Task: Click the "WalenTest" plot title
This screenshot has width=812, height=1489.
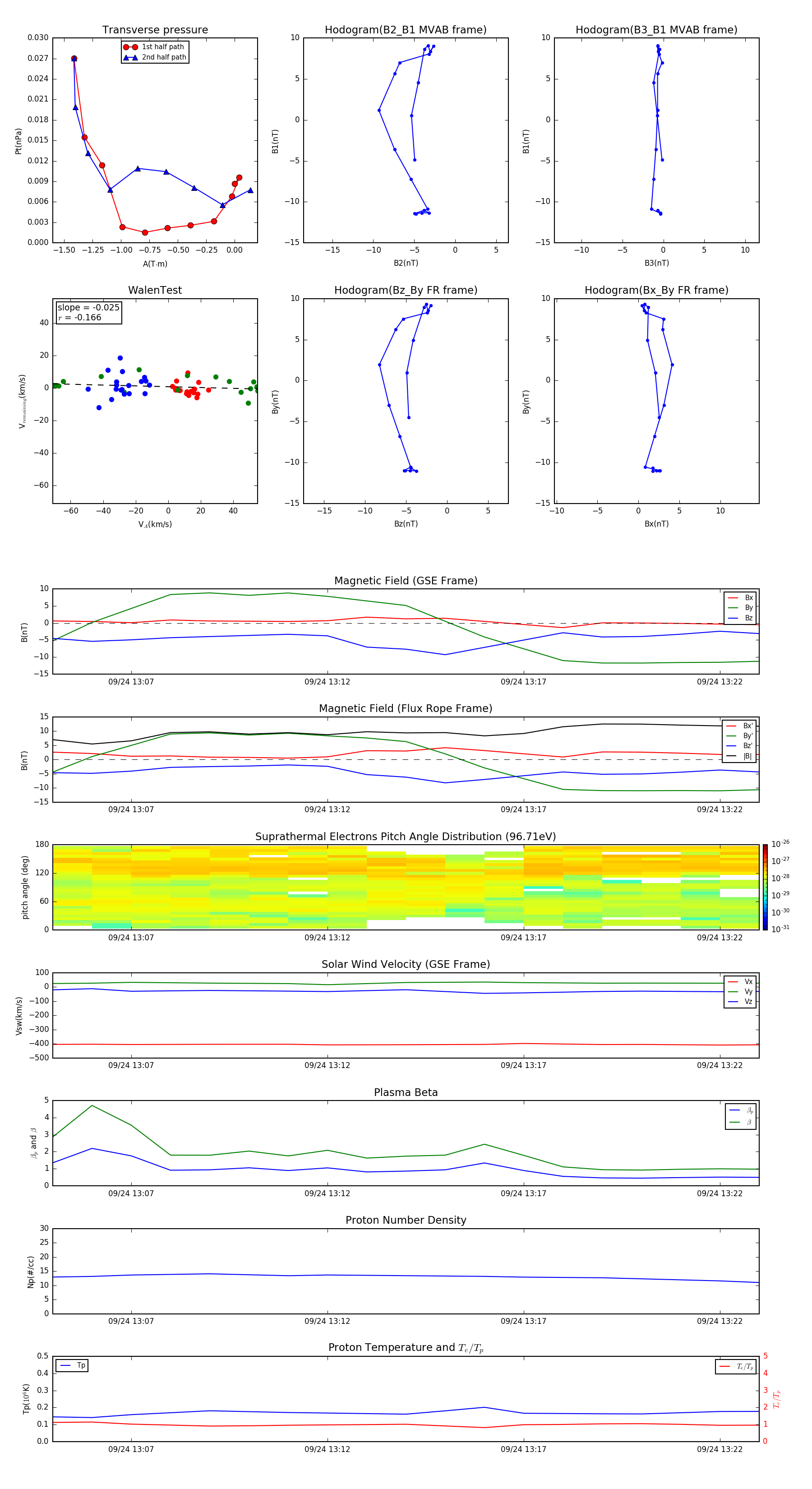Action: point(155,290)
